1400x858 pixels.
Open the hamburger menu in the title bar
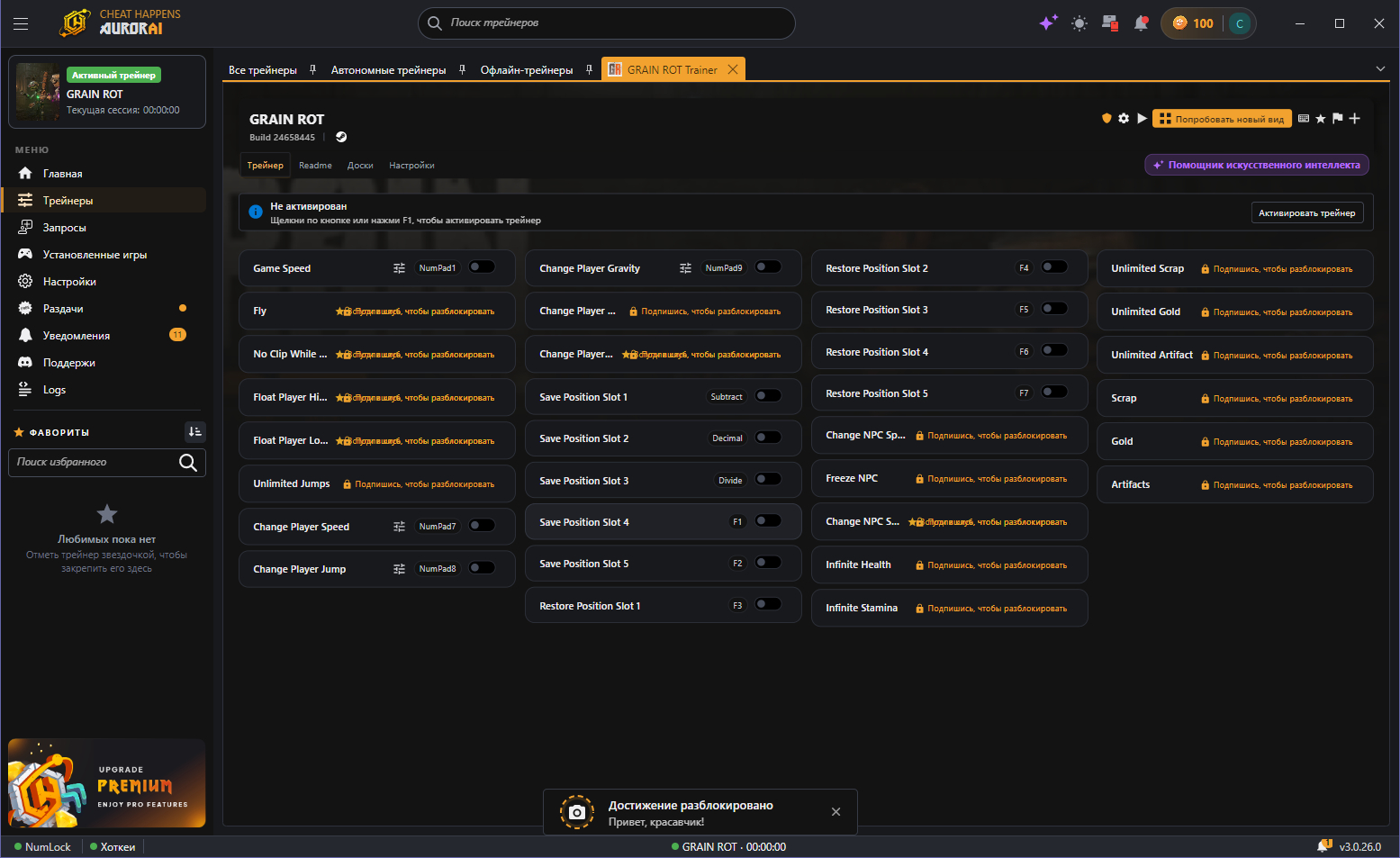[x=21, y=23]
